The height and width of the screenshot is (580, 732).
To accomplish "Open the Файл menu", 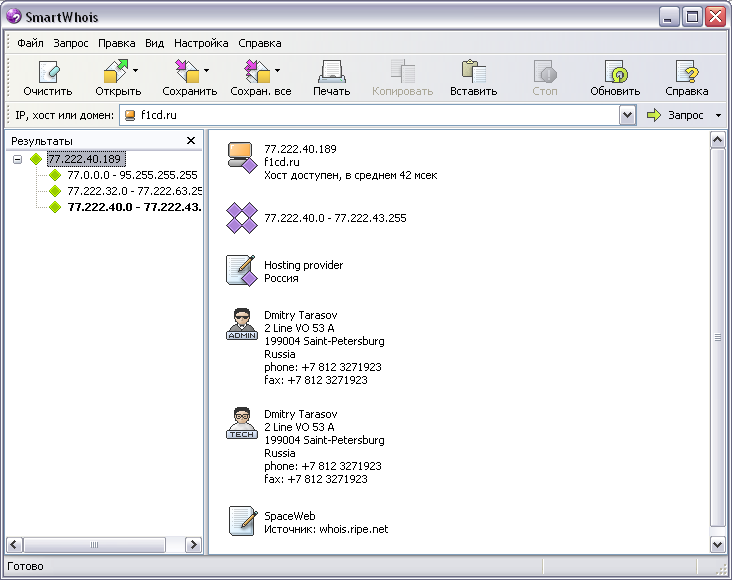I will pos(30,43).
